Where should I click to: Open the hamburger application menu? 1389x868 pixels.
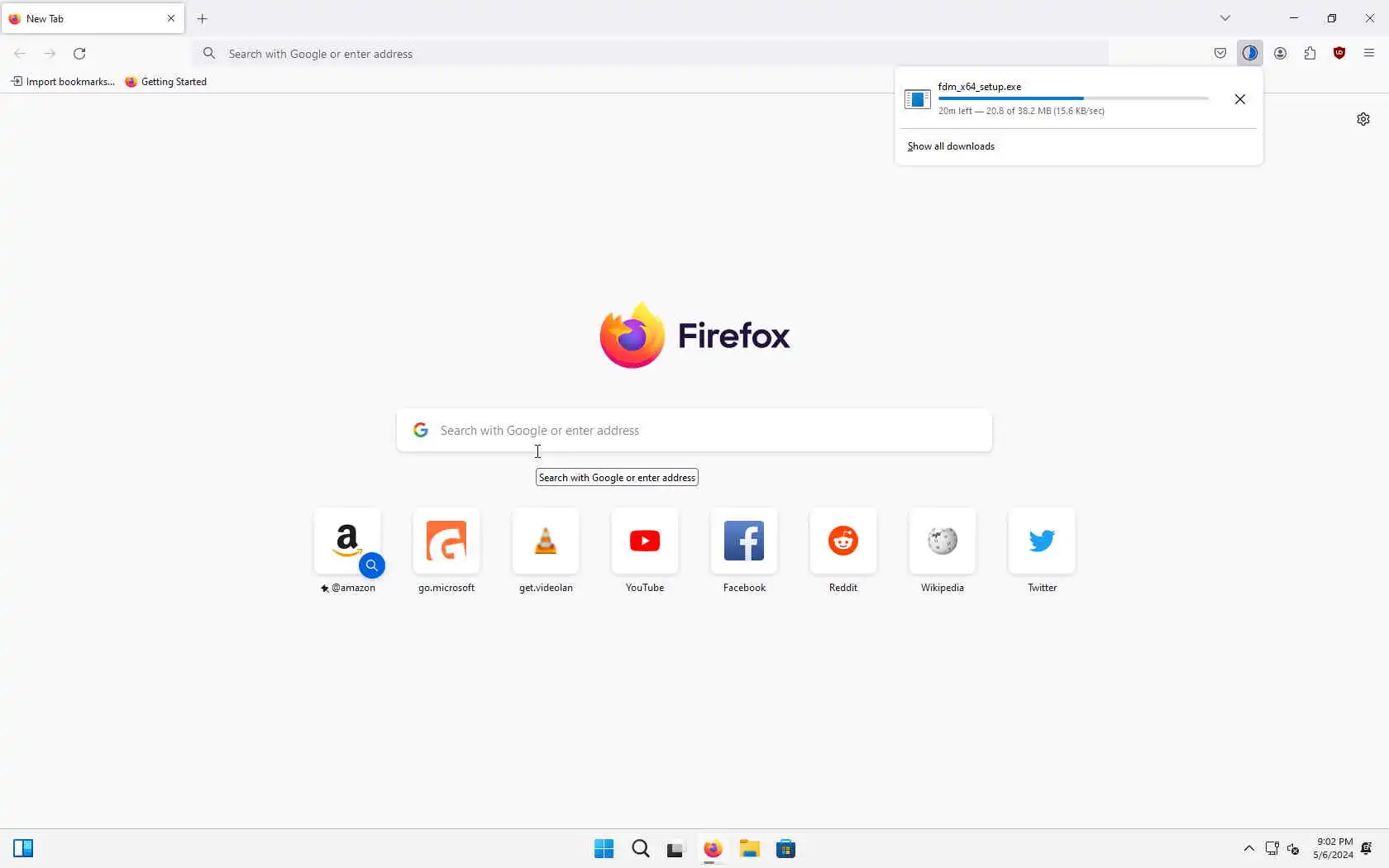tap(1369, 54)
